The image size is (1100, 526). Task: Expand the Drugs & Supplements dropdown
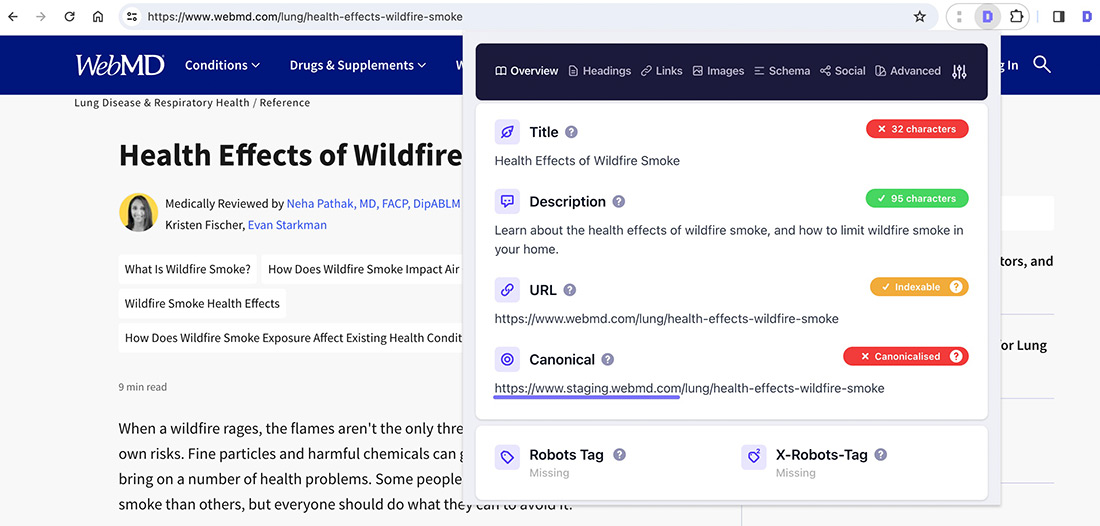coord(358,65)
